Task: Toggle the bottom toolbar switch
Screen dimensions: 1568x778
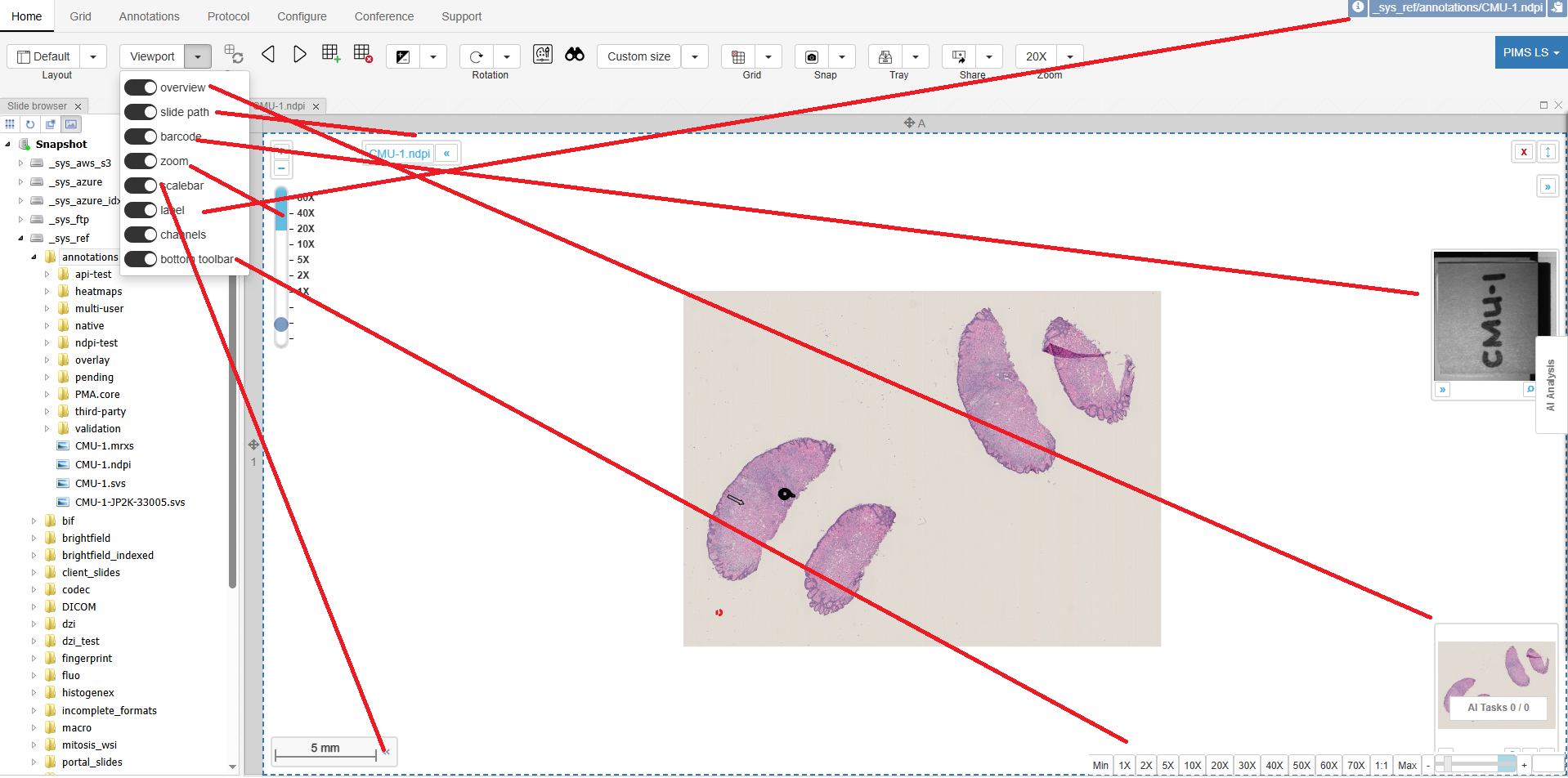Action: click(141, 259)
